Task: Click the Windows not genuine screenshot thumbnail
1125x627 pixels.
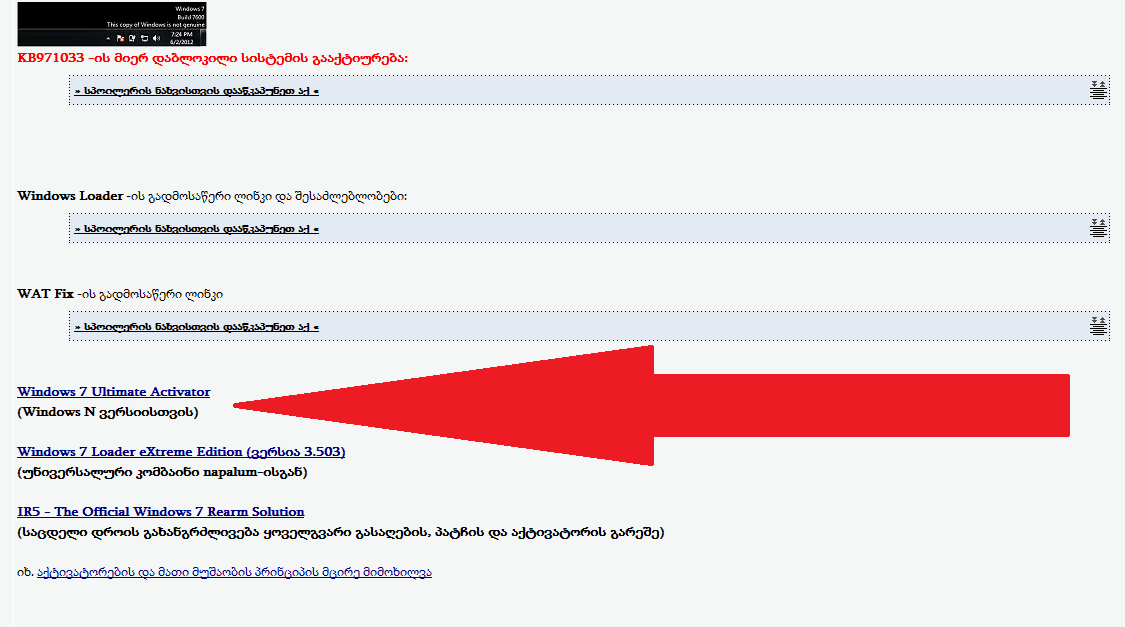Action: 111,24
